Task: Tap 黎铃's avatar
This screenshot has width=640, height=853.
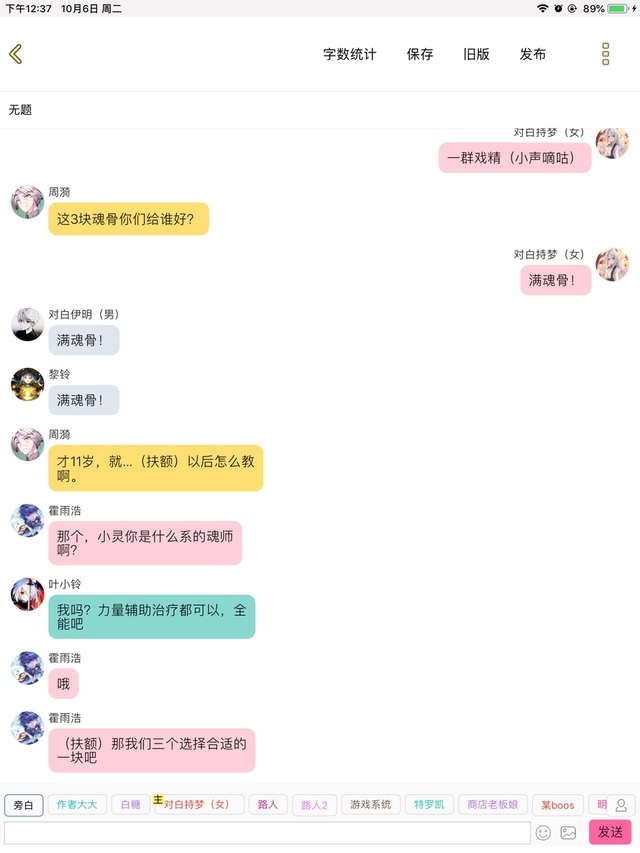Action: pyautogui.click(x=27, y=384)
